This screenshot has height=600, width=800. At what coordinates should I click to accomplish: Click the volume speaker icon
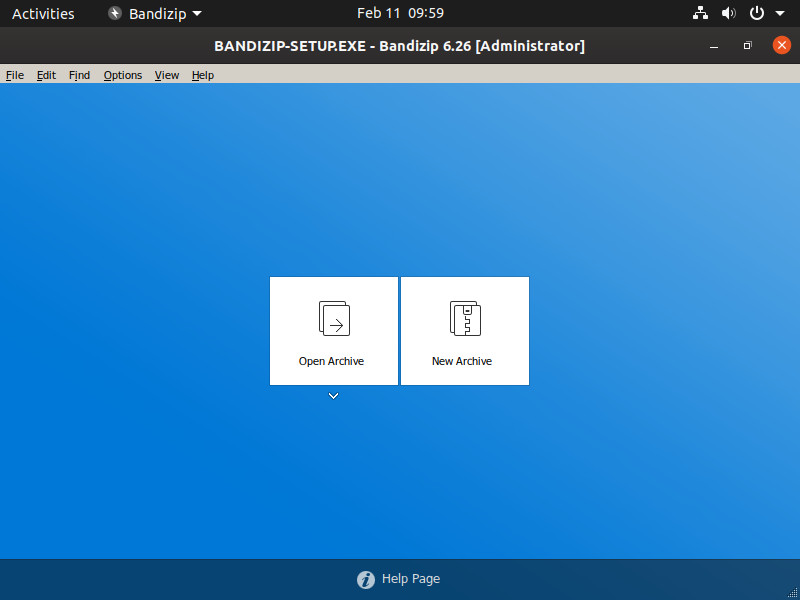tap(728, 14)
